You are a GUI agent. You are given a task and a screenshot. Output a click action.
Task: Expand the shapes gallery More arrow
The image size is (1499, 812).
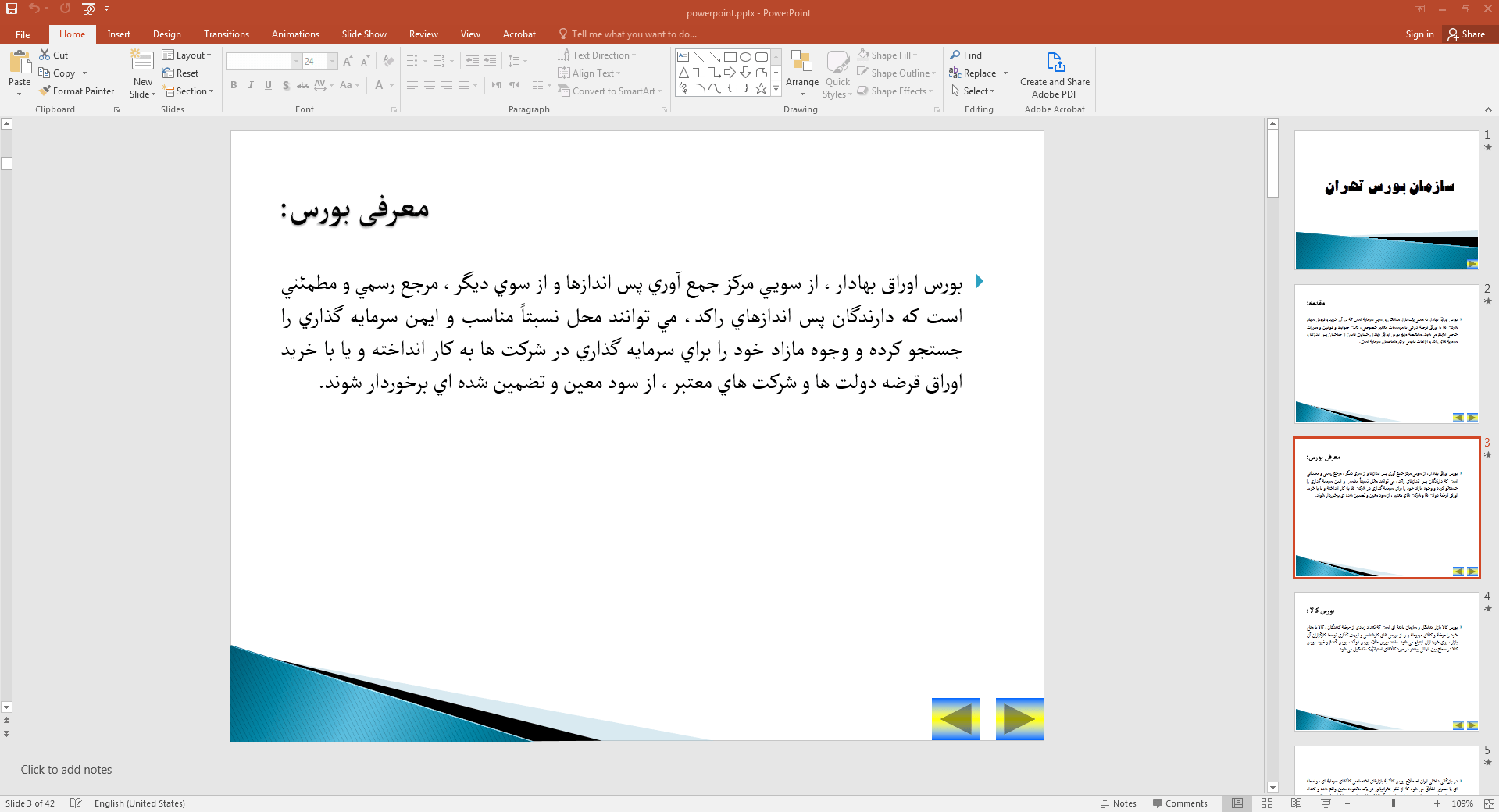coord(776,89)
